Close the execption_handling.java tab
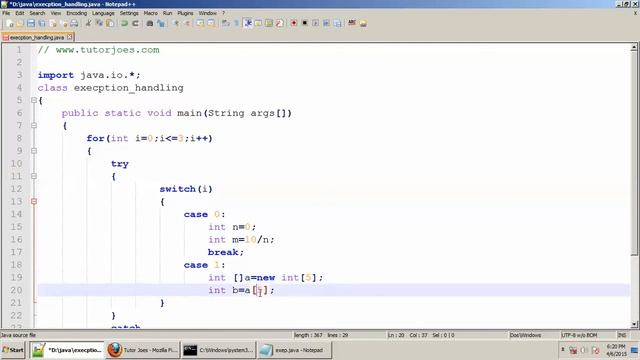The width and height of the screenshot is (640, 360). pyautogui.click(x=69, y=37)
